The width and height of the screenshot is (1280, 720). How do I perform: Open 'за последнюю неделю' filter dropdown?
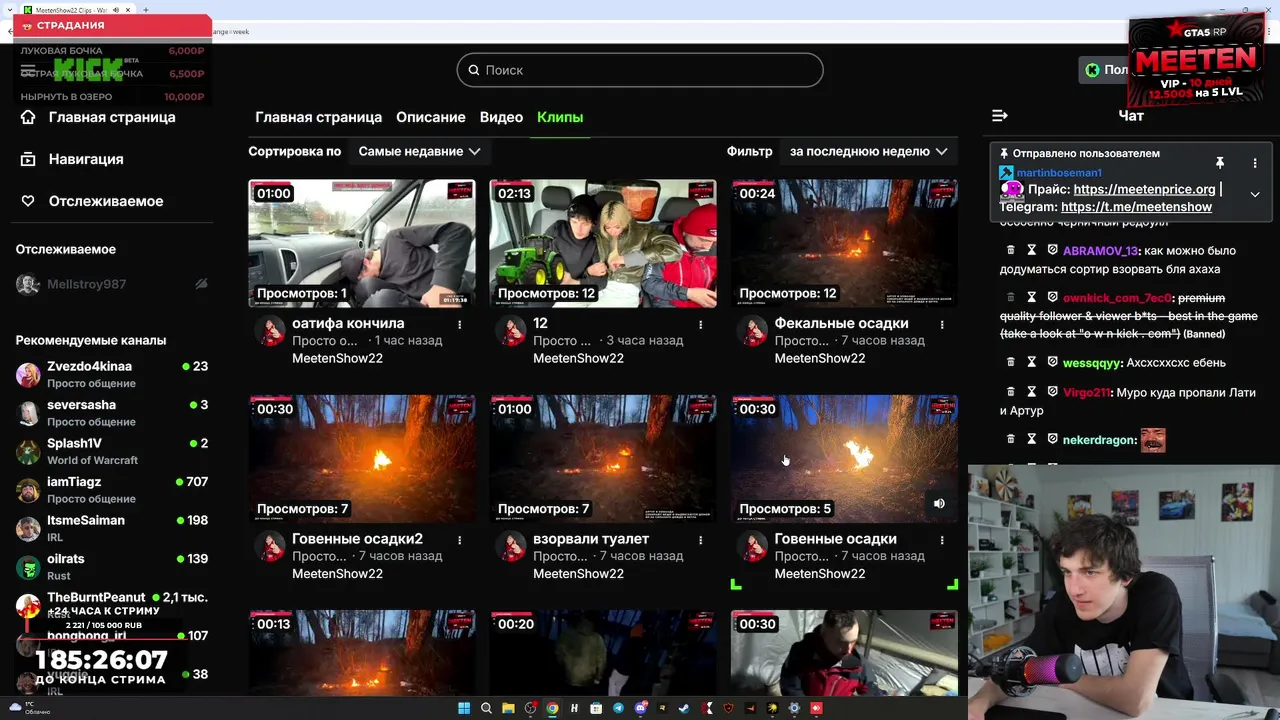868,151
